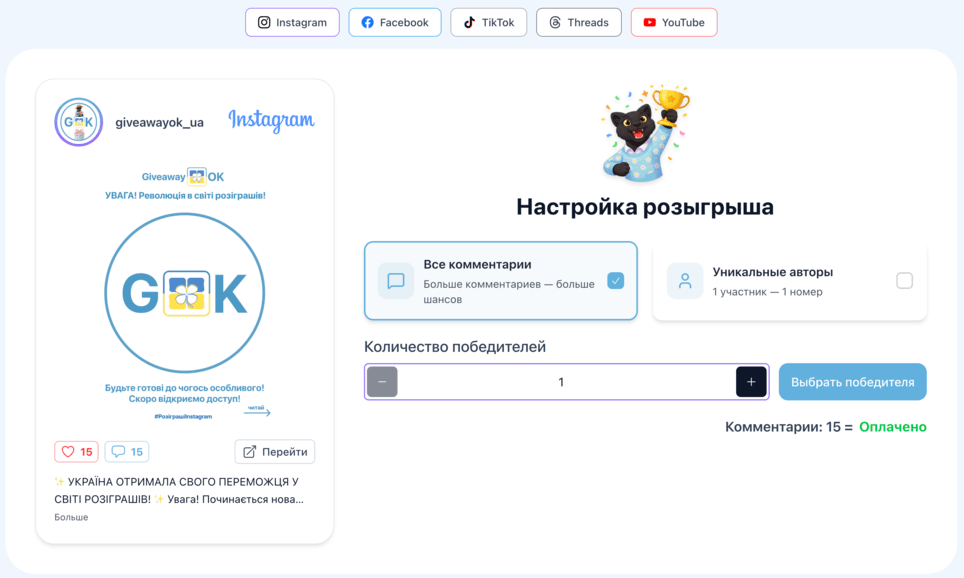Select the Все комментарии option card
This screenshot has width=964, height=578.
pos(500,281)
